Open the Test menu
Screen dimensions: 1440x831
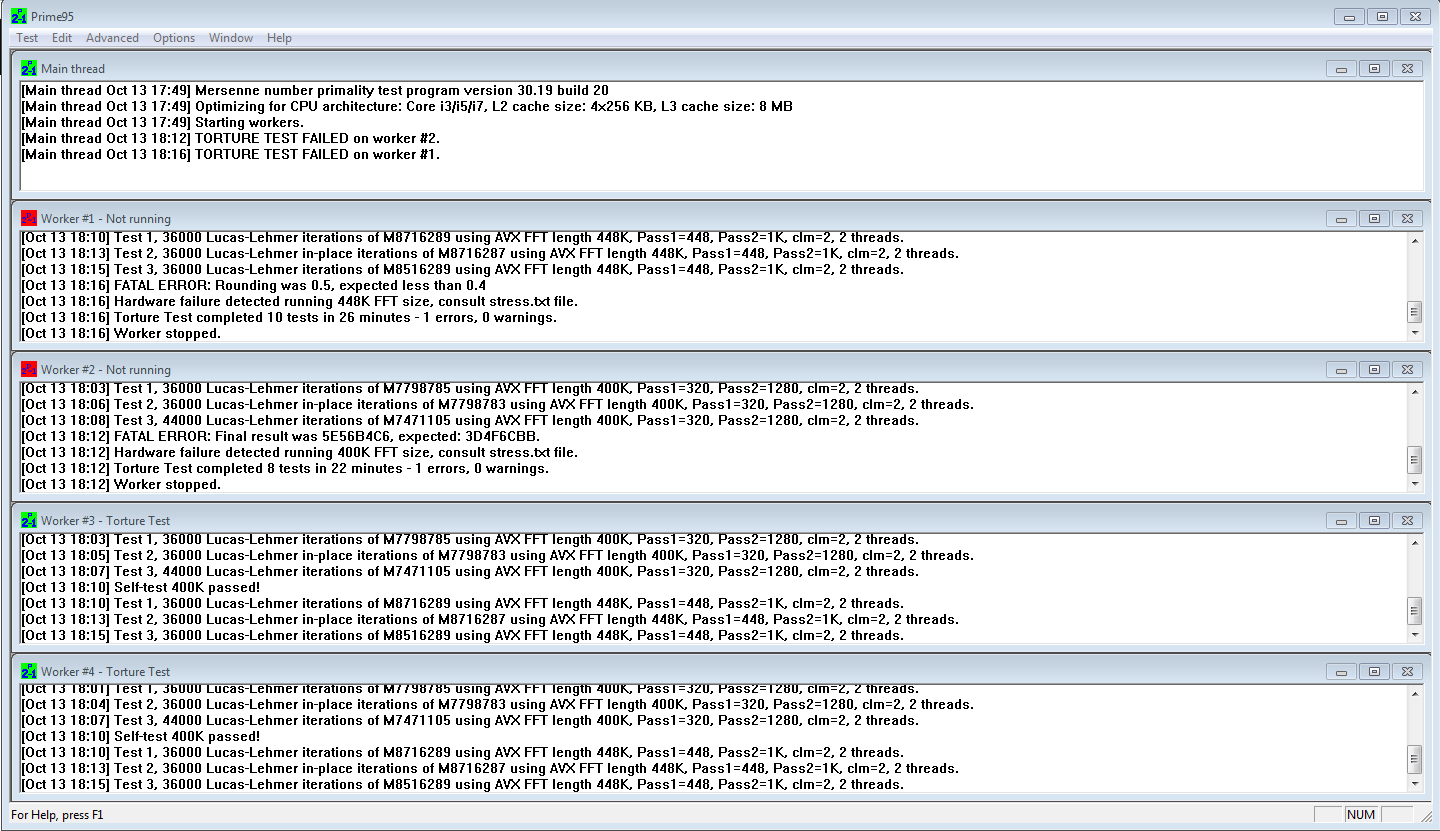tap(27, 38)
